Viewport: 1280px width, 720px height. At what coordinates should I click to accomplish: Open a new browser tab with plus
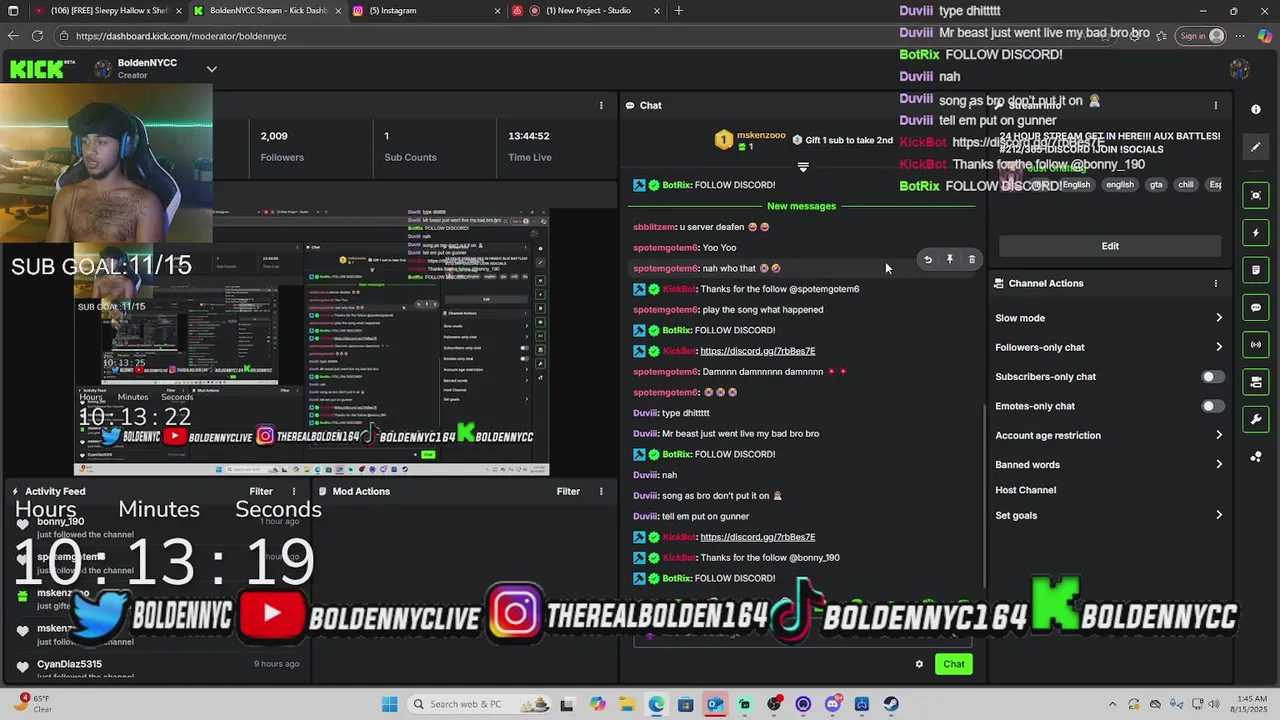679,10
